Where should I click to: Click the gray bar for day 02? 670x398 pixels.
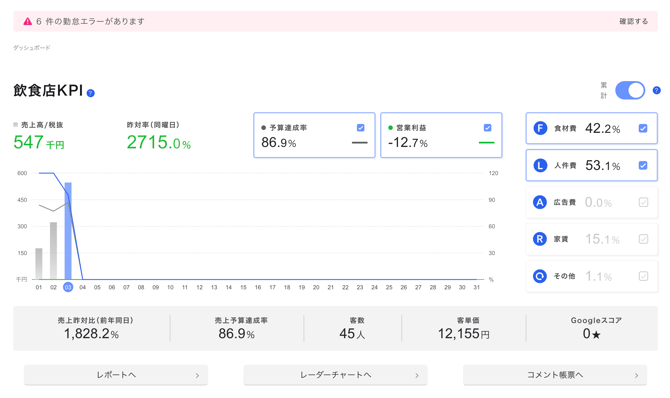click(53, 251)
